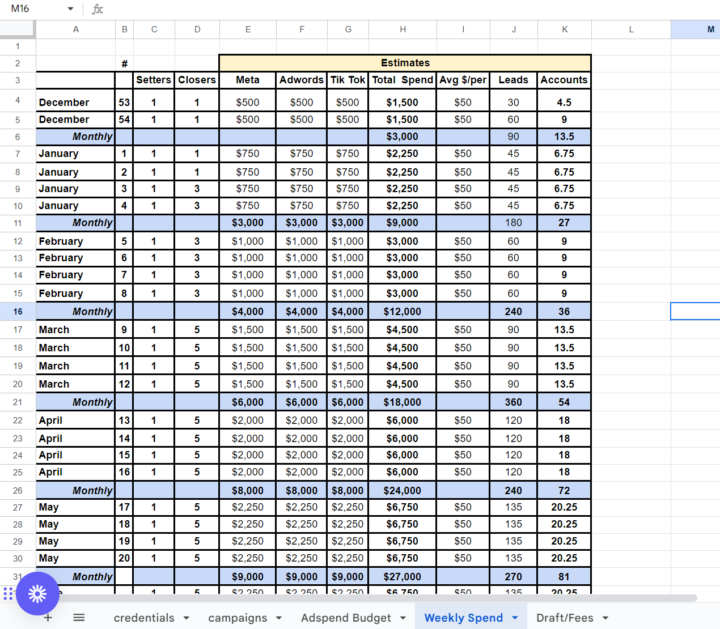Switch to the Draft/Fees sheet tab
720x629 pixels.
pyautogui.click(x=564, y=618)
